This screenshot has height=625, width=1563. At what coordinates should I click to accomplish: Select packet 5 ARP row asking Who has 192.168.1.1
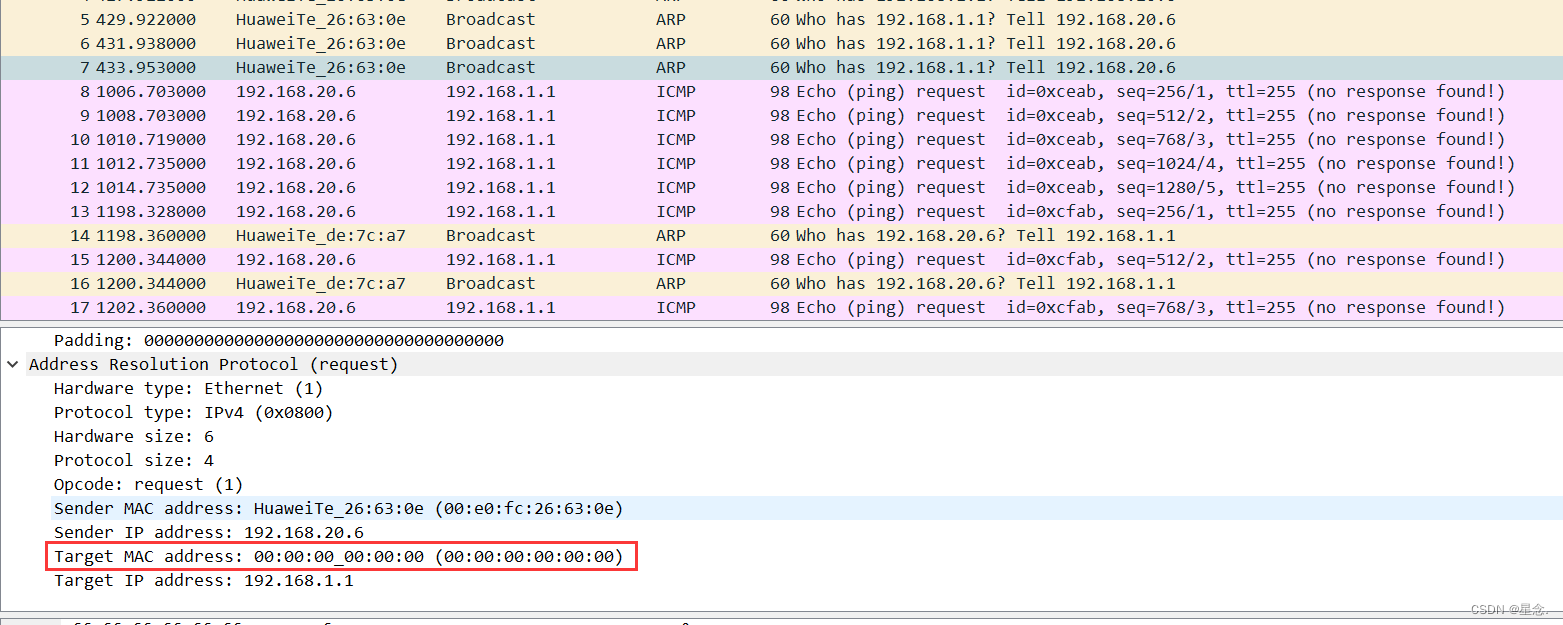400,19
